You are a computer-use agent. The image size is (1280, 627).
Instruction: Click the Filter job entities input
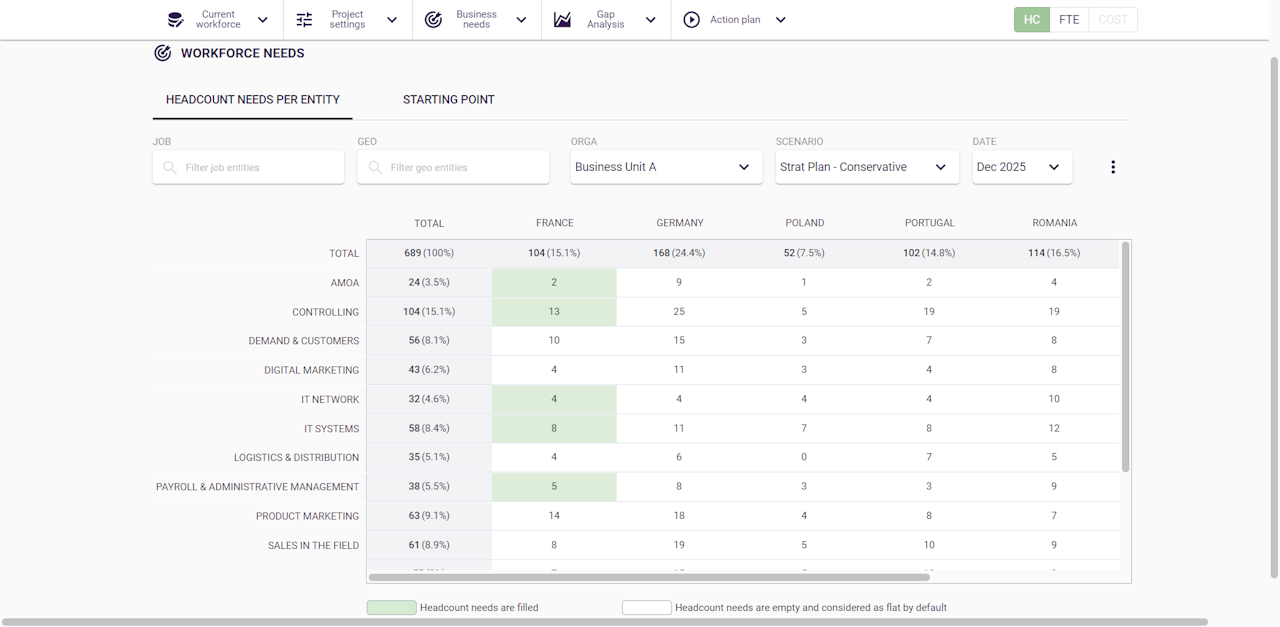260,168
